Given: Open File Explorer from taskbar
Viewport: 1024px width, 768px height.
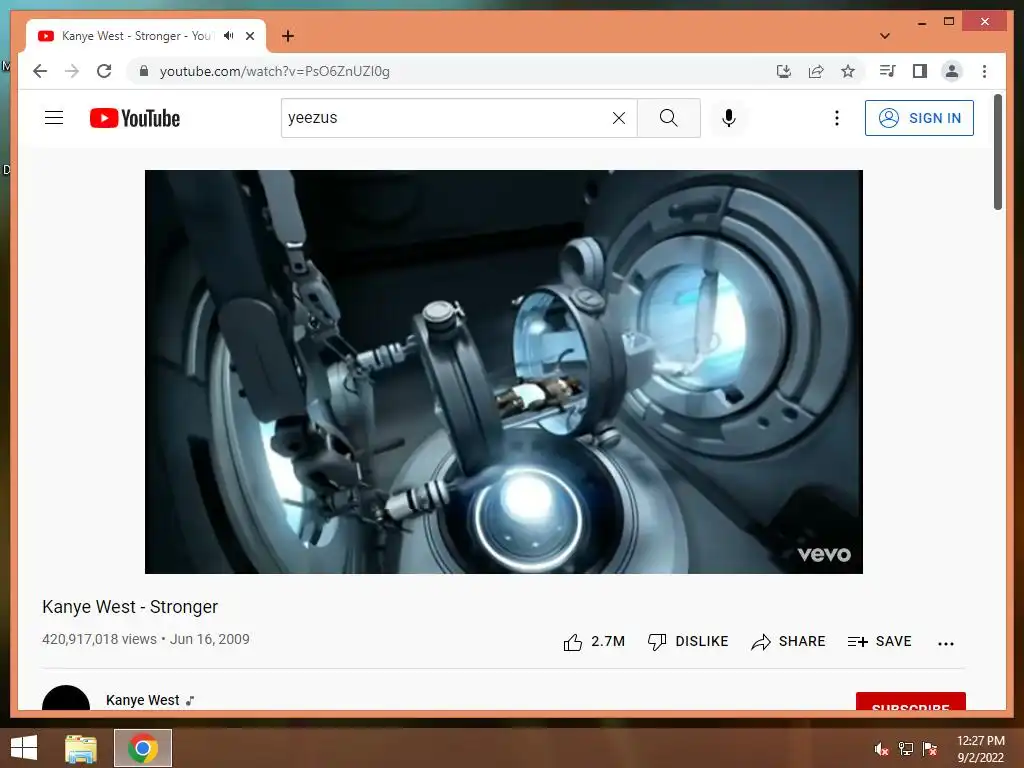Looking at the screenshot, I should 81,748.
